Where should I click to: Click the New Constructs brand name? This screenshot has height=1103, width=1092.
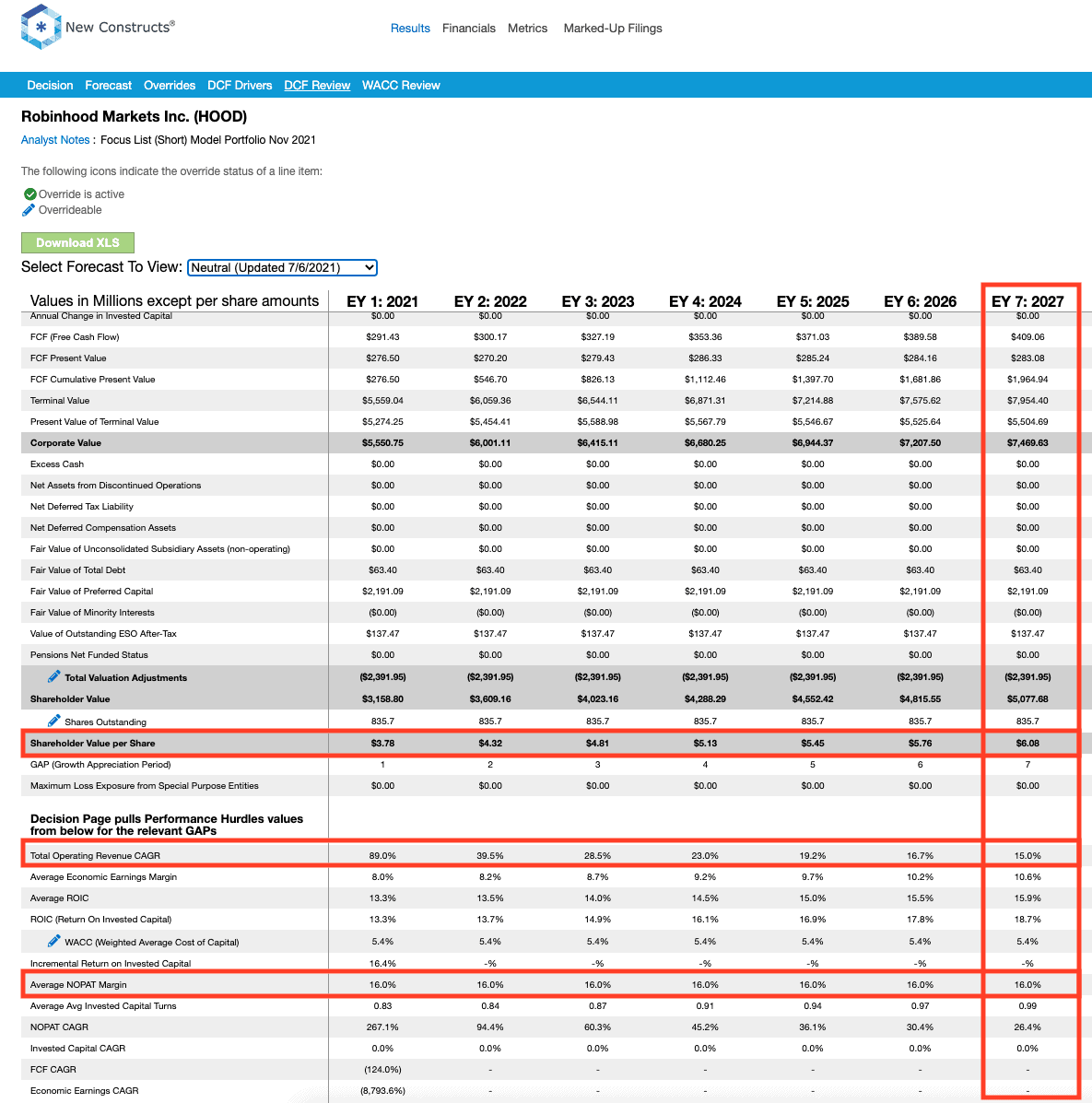(120, 28)
